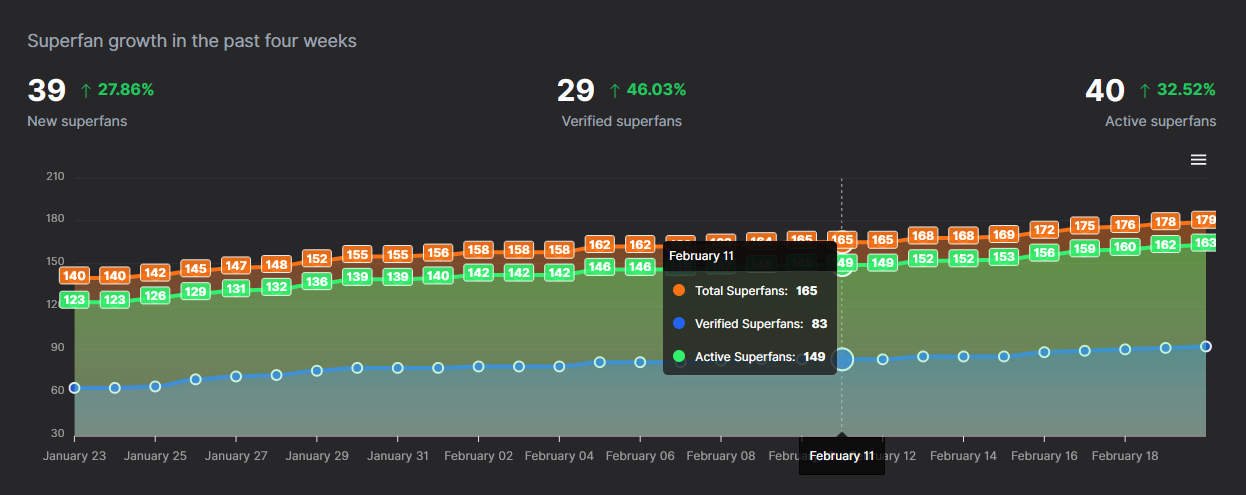1246x495 pixels.
Task: Click the green arrow beside 27.86%
Action: [86, 90]
